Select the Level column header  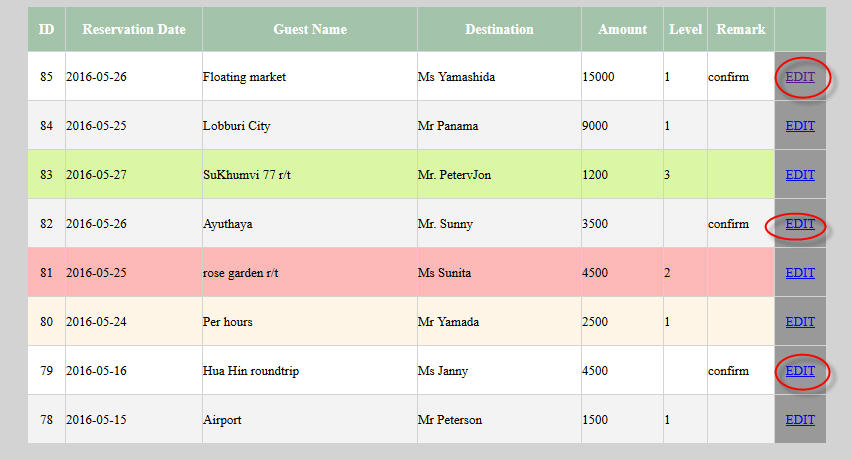(x=685, y=29)
